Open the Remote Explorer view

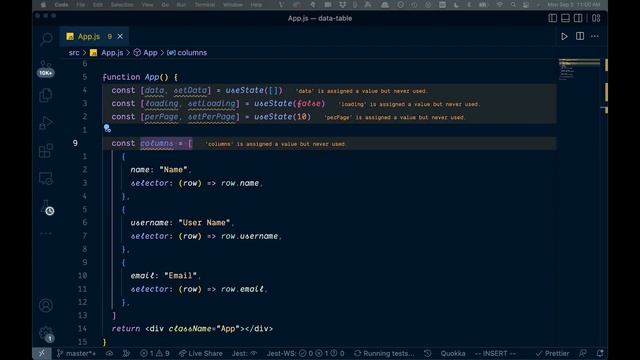[x=46, y=178]
